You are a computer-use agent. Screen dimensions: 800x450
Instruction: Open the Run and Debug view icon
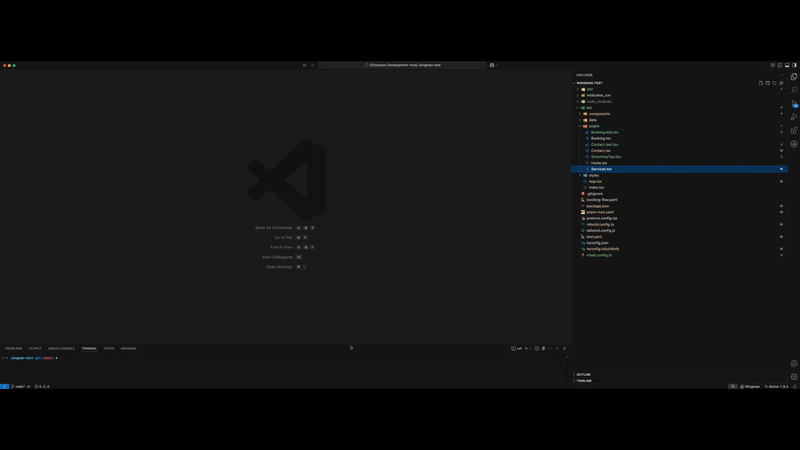click(794, 117)
